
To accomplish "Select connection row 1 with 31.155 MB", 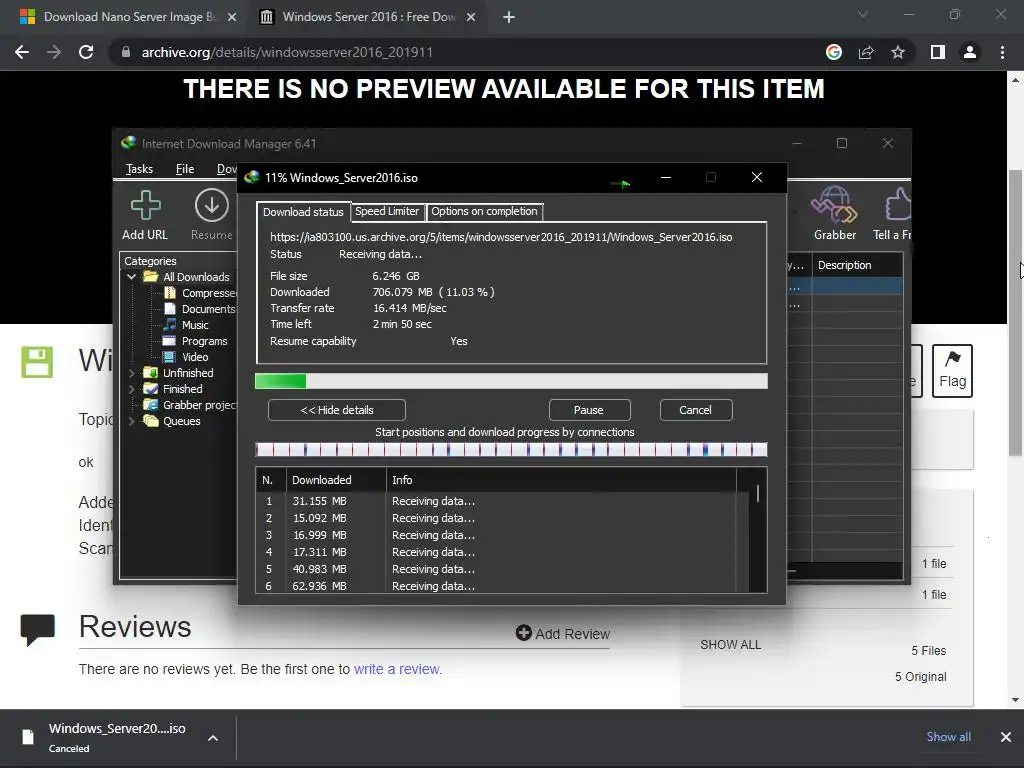I will point(496,501).
